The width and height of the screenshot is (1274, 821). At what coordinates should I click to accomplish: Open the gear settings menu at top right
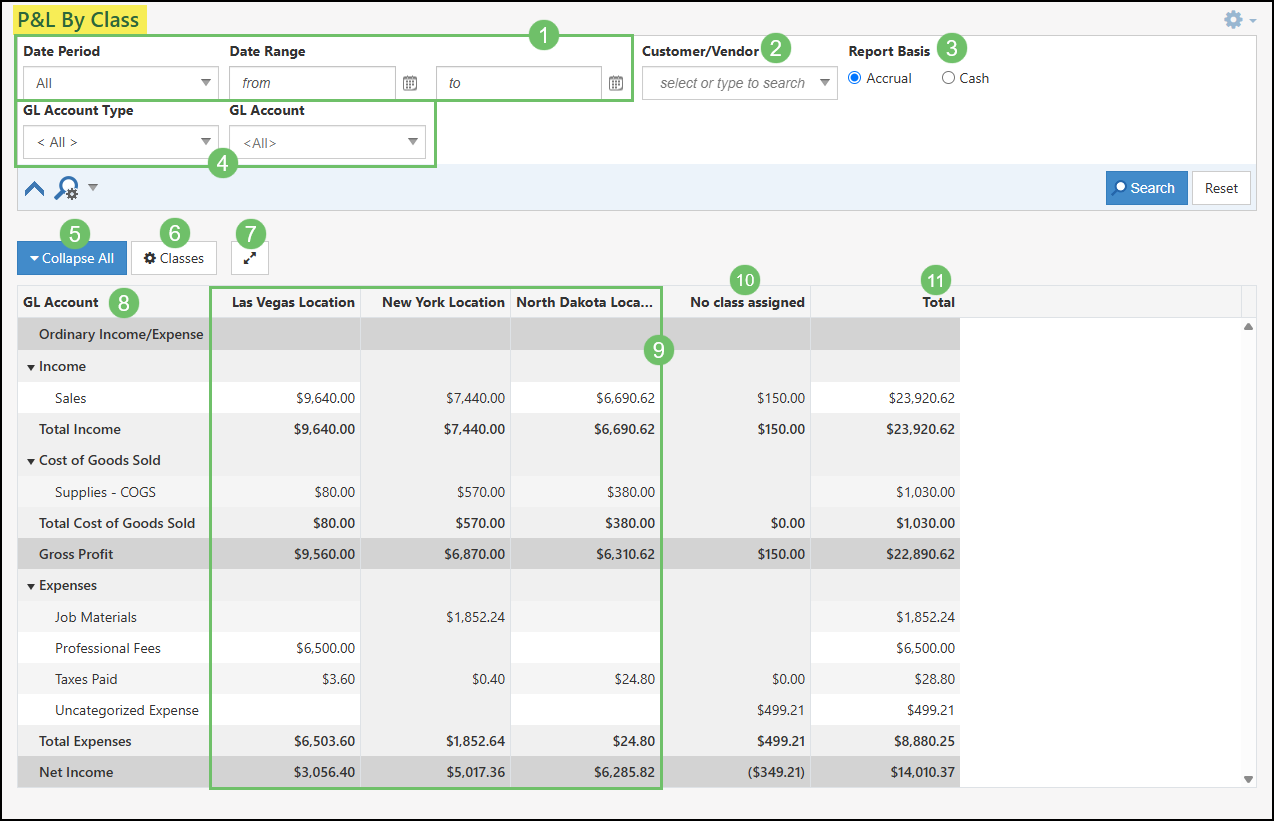pyautogui.click(x=1239, y=19)
